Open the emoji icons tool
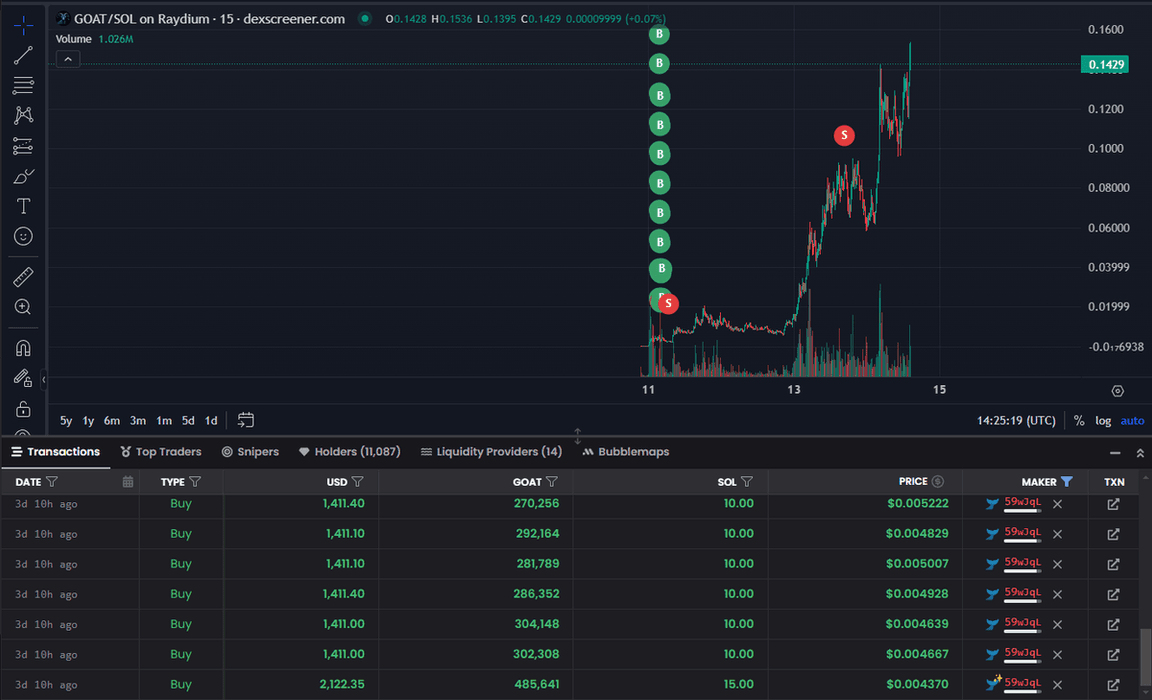The image size is (1152, 700). (23, 236)
